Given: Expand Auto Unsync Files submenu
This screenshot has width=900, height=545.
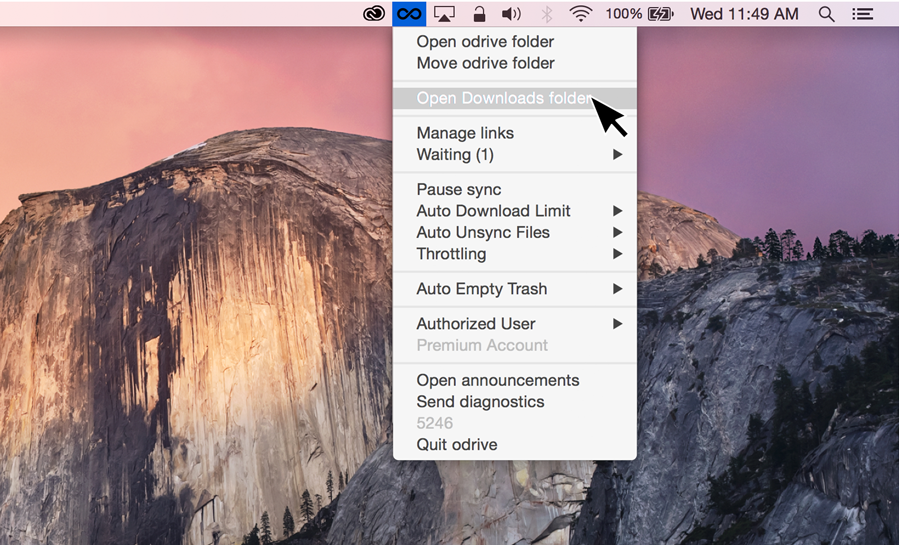Looking at the screenshot, I should tap(515, 232).
